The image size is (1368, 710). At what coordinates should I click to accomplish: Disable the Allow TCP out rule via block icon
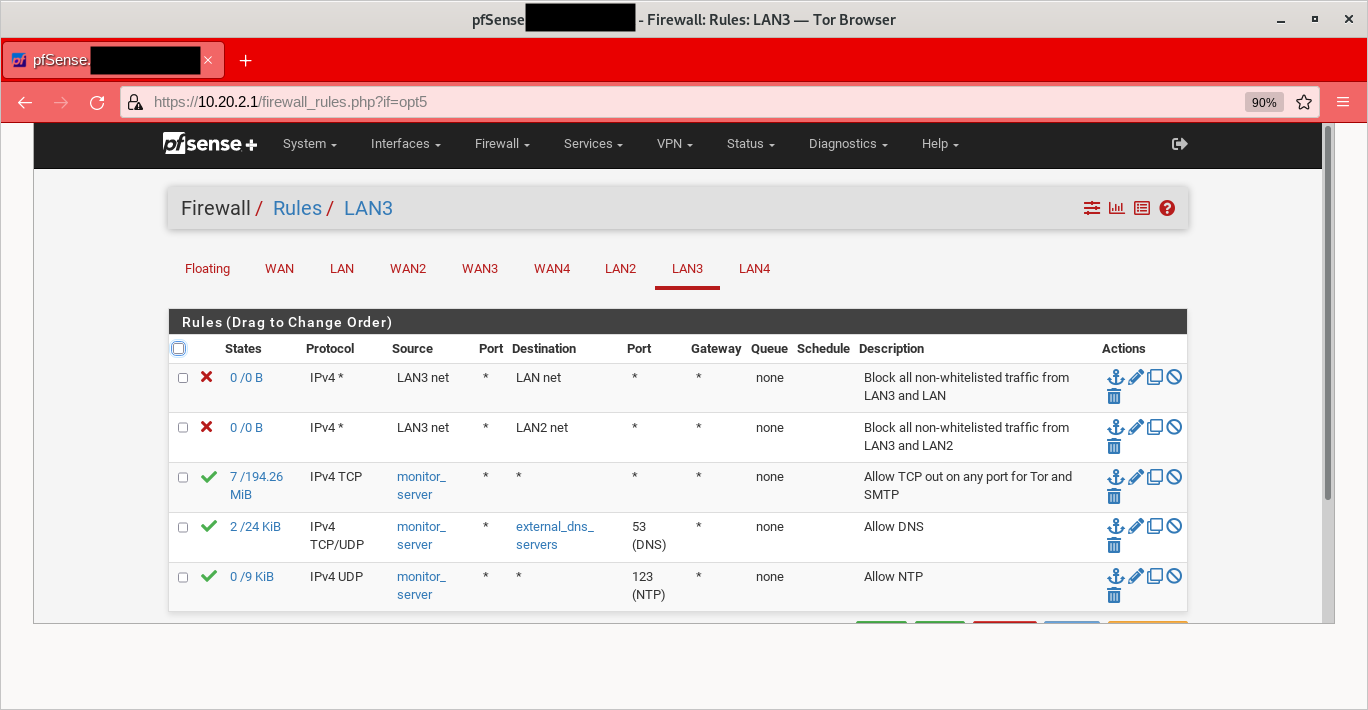coord(1174,476)
